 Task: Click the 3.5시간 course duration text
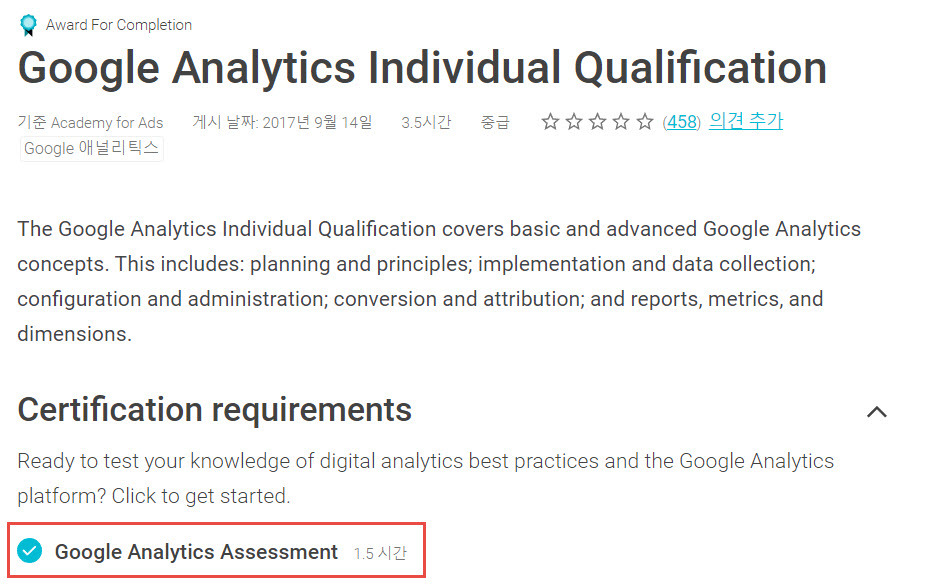pyautogui.click(x=426, y=122)
